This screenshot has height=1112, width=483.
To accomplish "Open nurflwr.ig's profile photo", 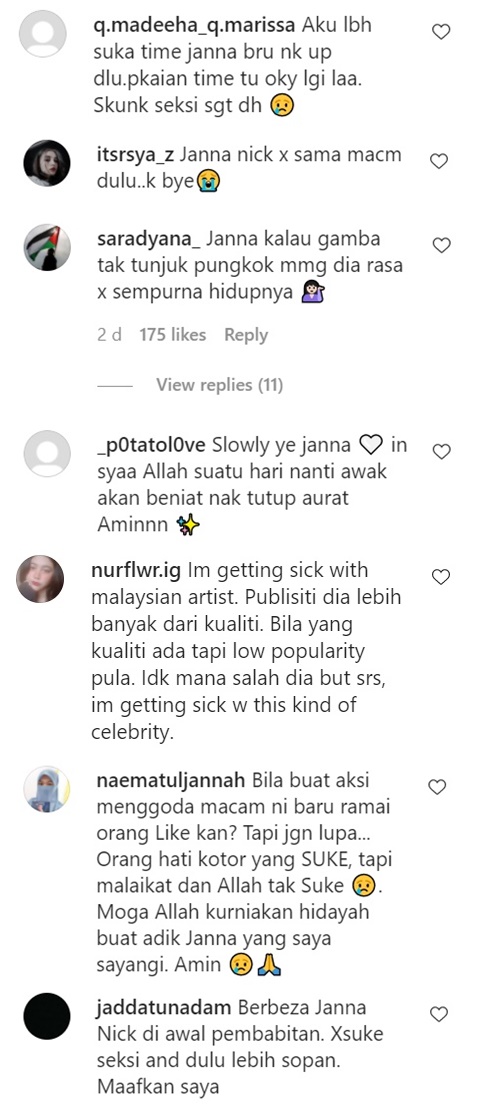I will [40, 579].
